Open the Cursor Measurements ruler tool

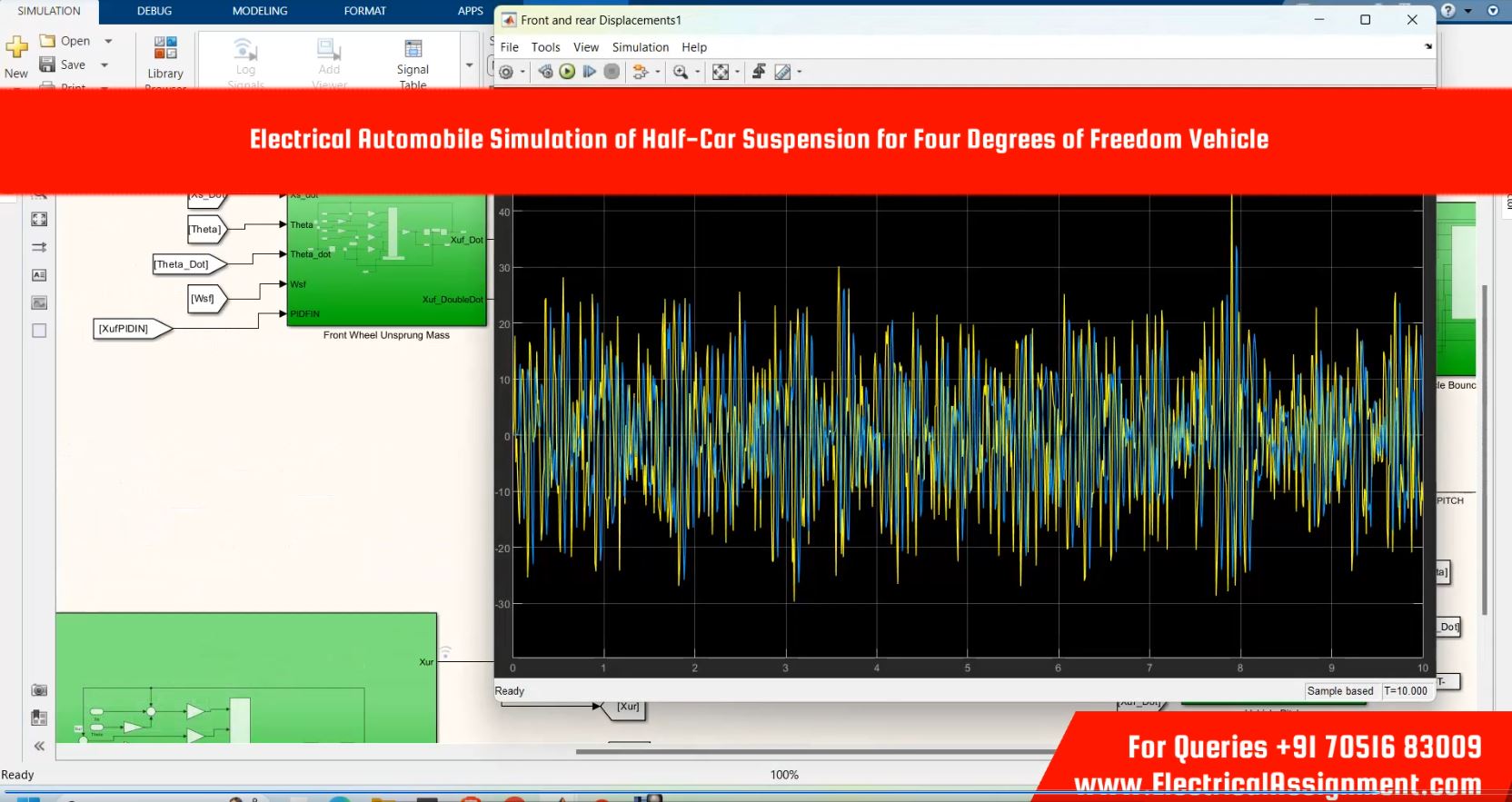pyautogui.click(x=782, y=72)
